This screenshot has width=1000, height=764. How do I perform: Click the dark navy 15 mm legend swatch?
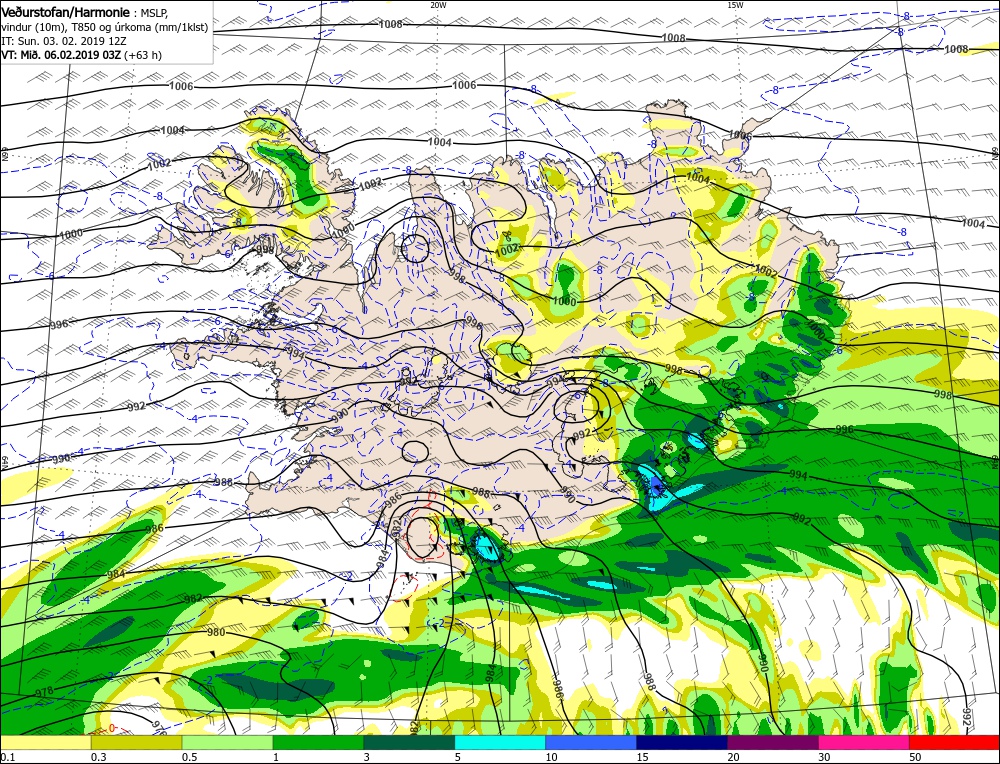coord(682,742)
